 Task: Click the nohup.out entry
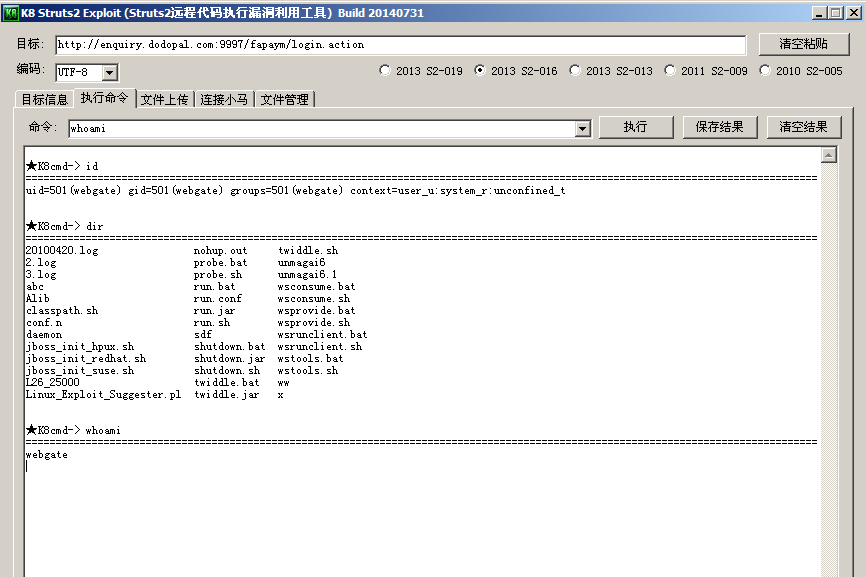(x=220, y=250)
